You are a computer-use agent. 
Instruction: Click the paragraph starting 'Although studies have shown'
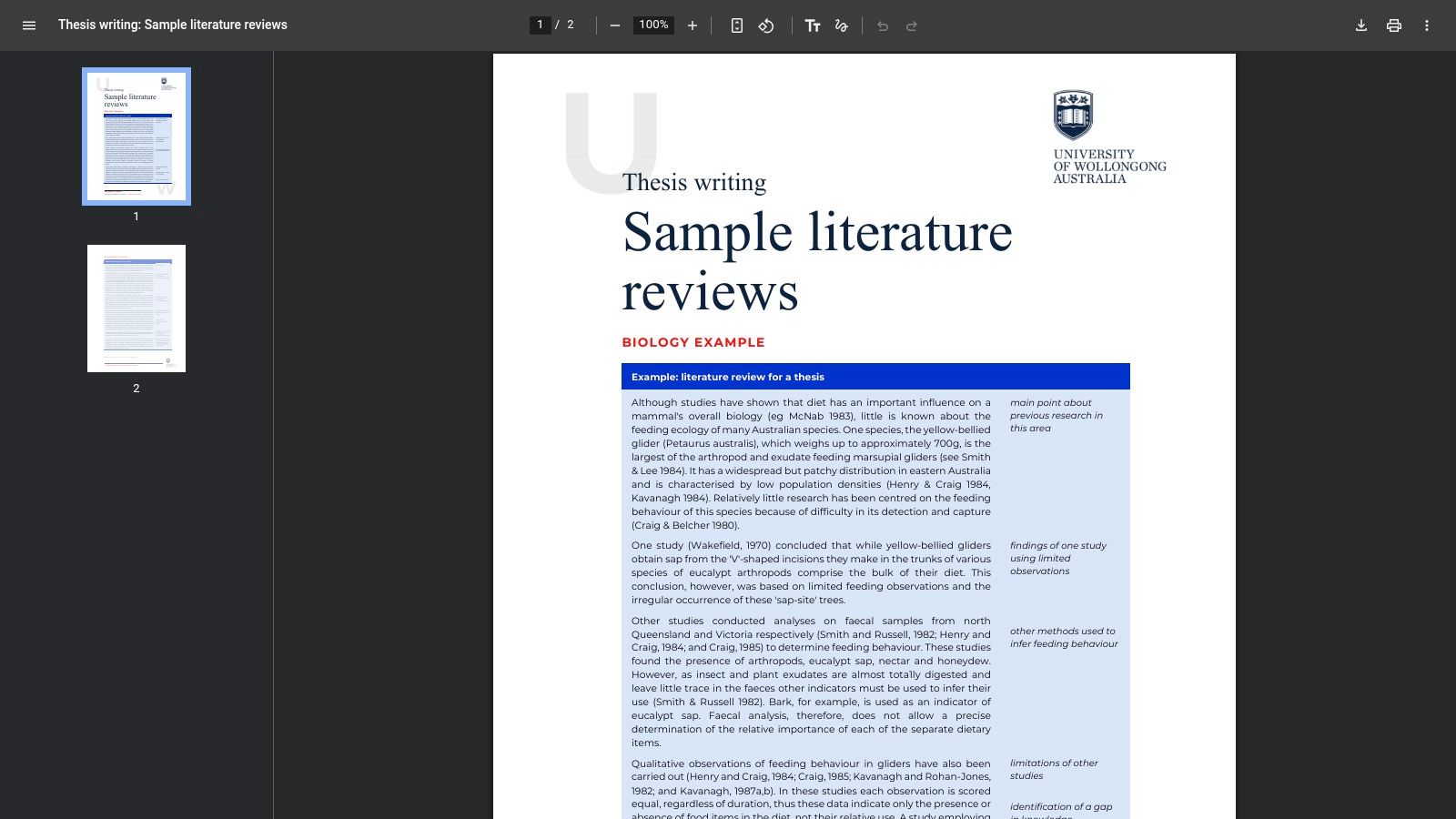811,464
